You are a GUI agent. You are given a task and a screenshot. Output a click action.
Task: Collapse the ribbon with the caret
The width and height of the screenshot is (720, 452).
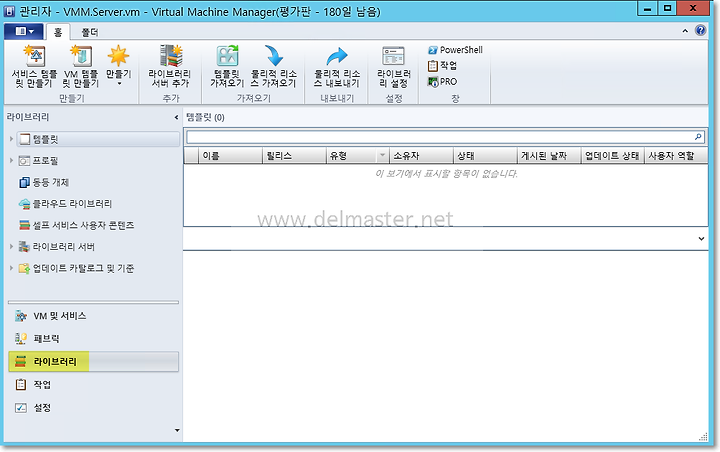click(685, 31)
